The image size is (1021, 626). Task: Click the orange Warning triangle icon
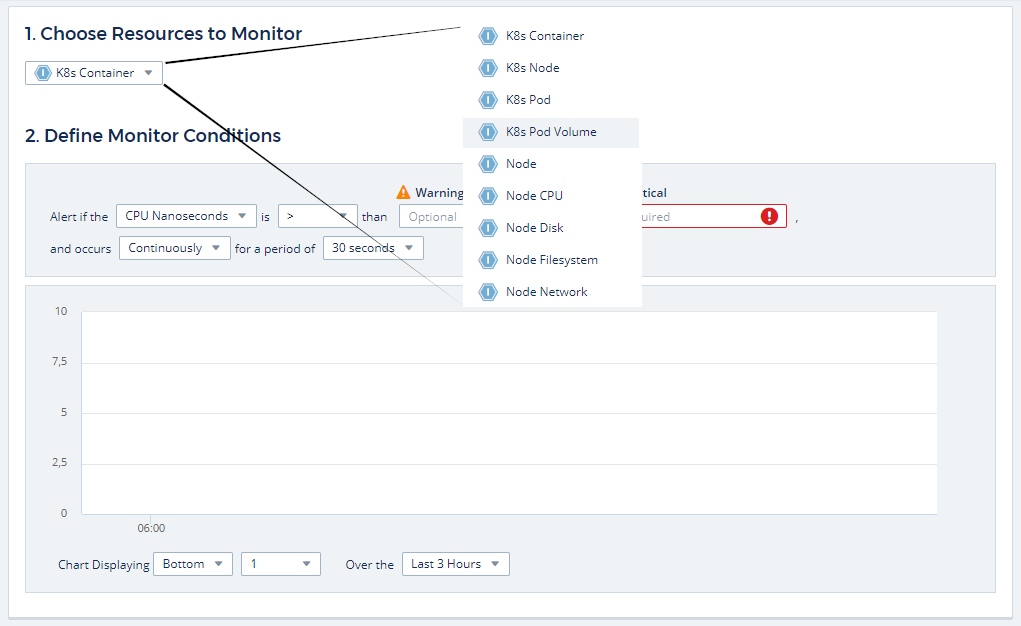click(x=403, y=192)
